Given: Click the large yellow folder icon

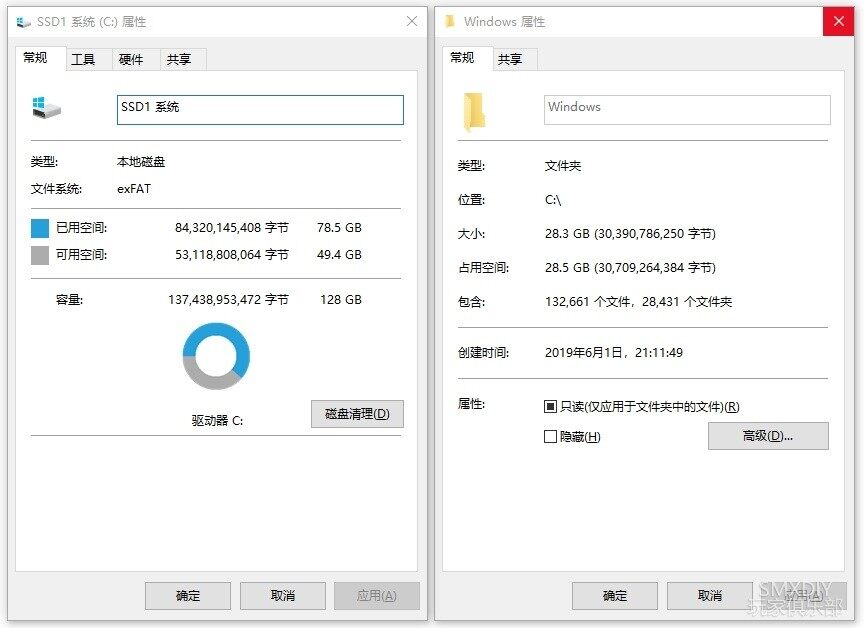Looking at the screenshot, I should 473,112.
